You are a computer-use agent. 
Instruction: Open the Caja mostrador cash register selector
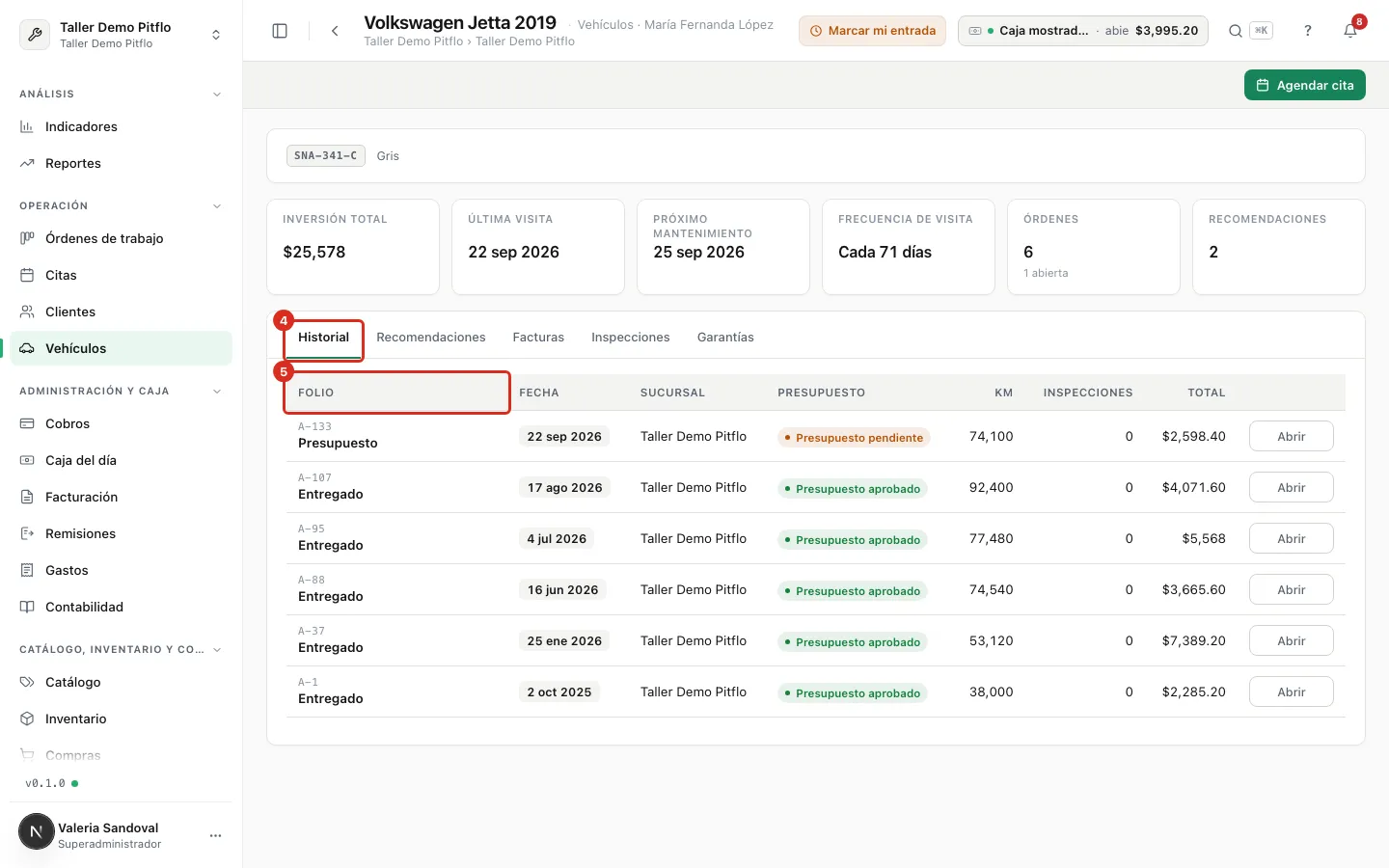click(x=1083, y=31)
